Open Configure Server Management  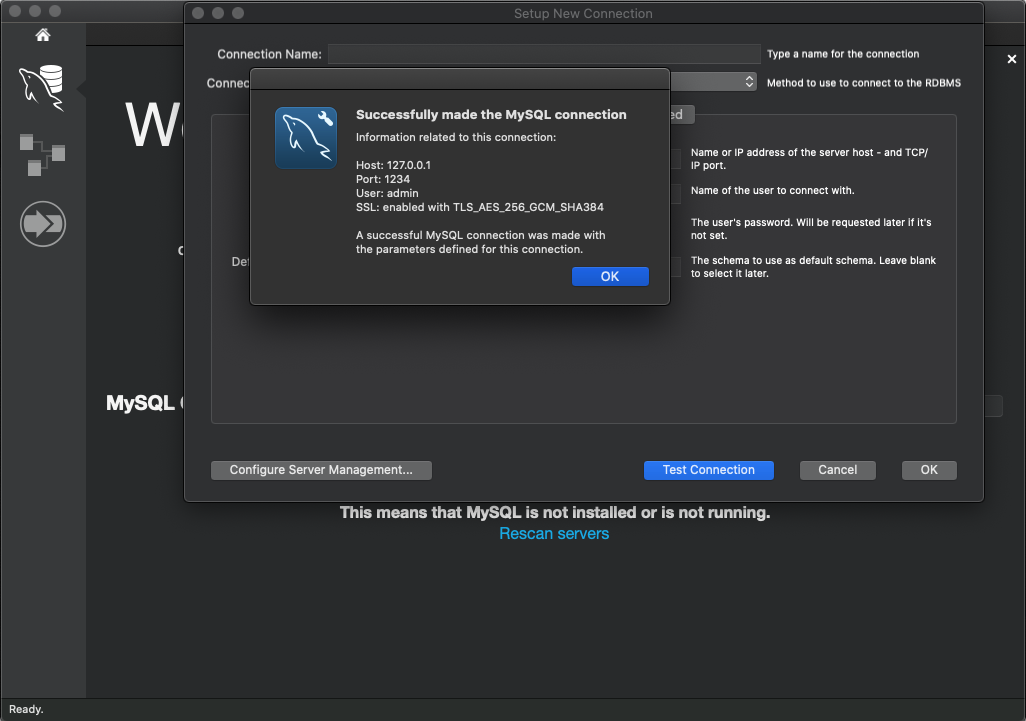(321, 470)
